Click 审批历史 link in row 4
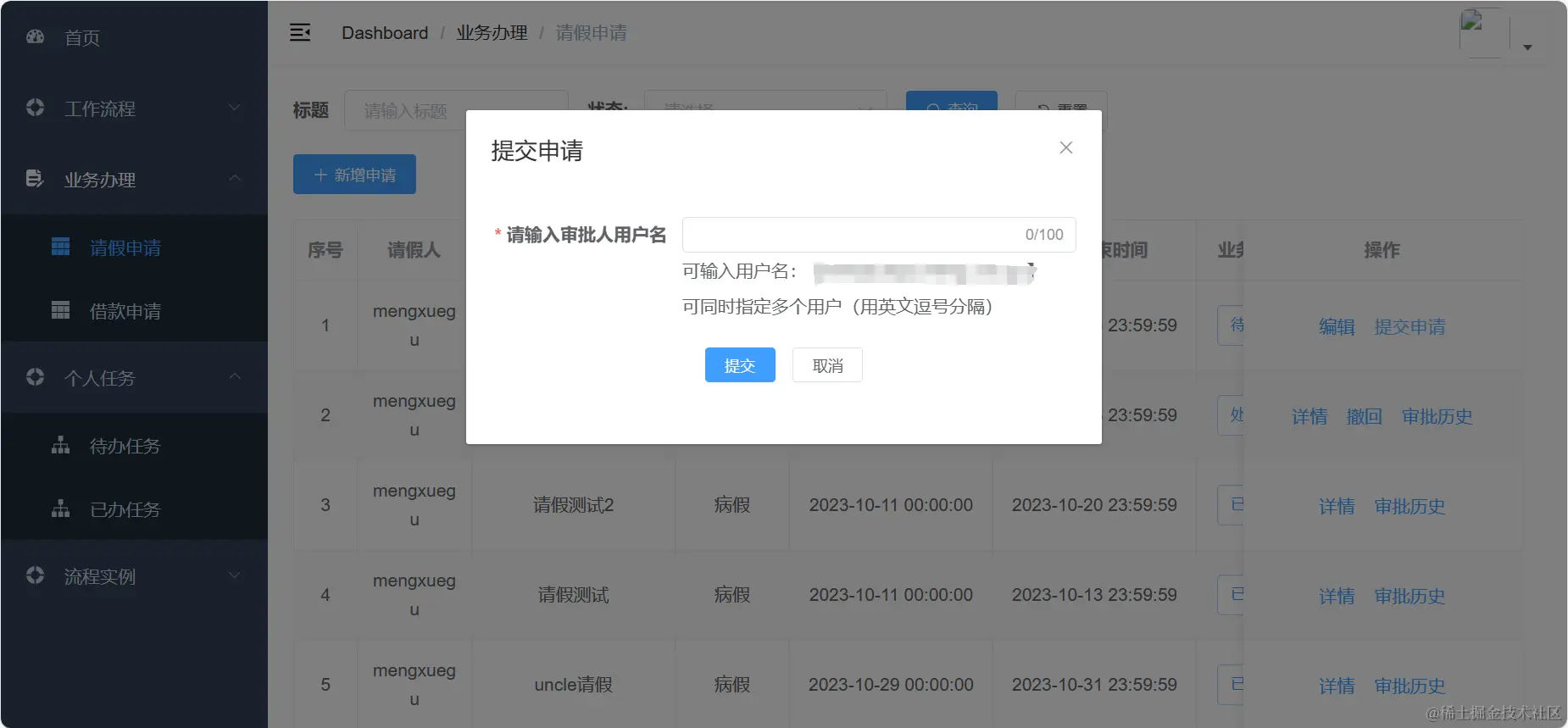The height and width of the screenshot is (728, 1568). (1410, 596)
